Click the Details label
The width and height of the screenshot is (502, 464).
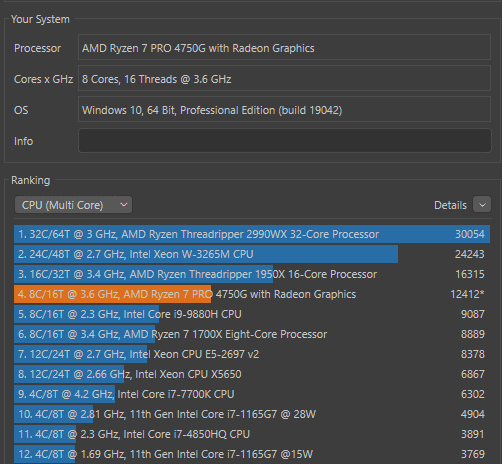tap(450, 205)
